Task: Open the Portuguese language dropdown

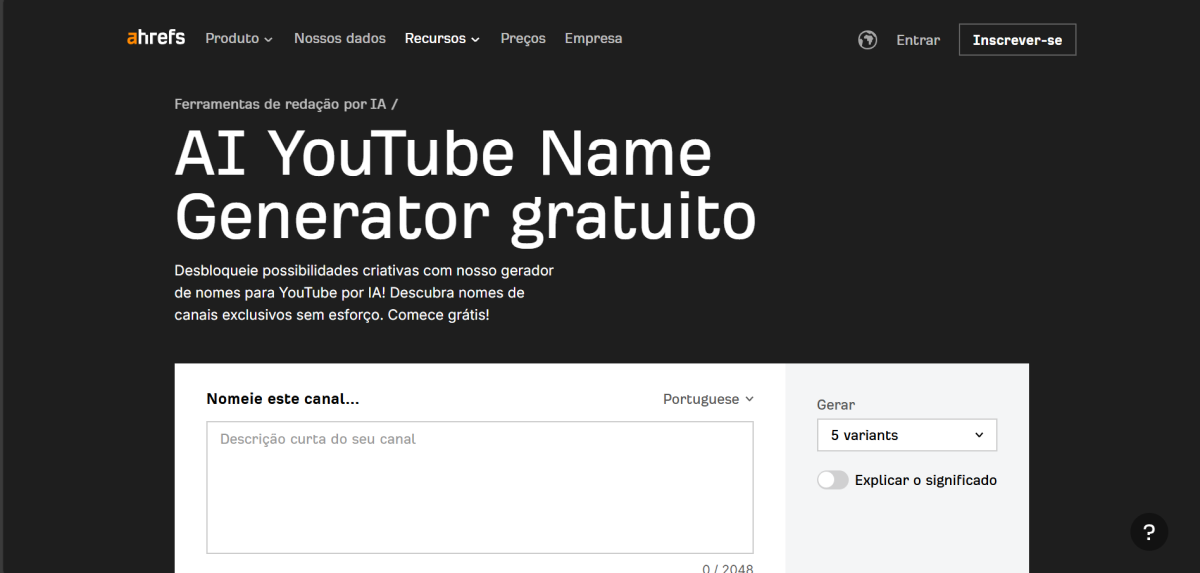Action: coord(708,399)
